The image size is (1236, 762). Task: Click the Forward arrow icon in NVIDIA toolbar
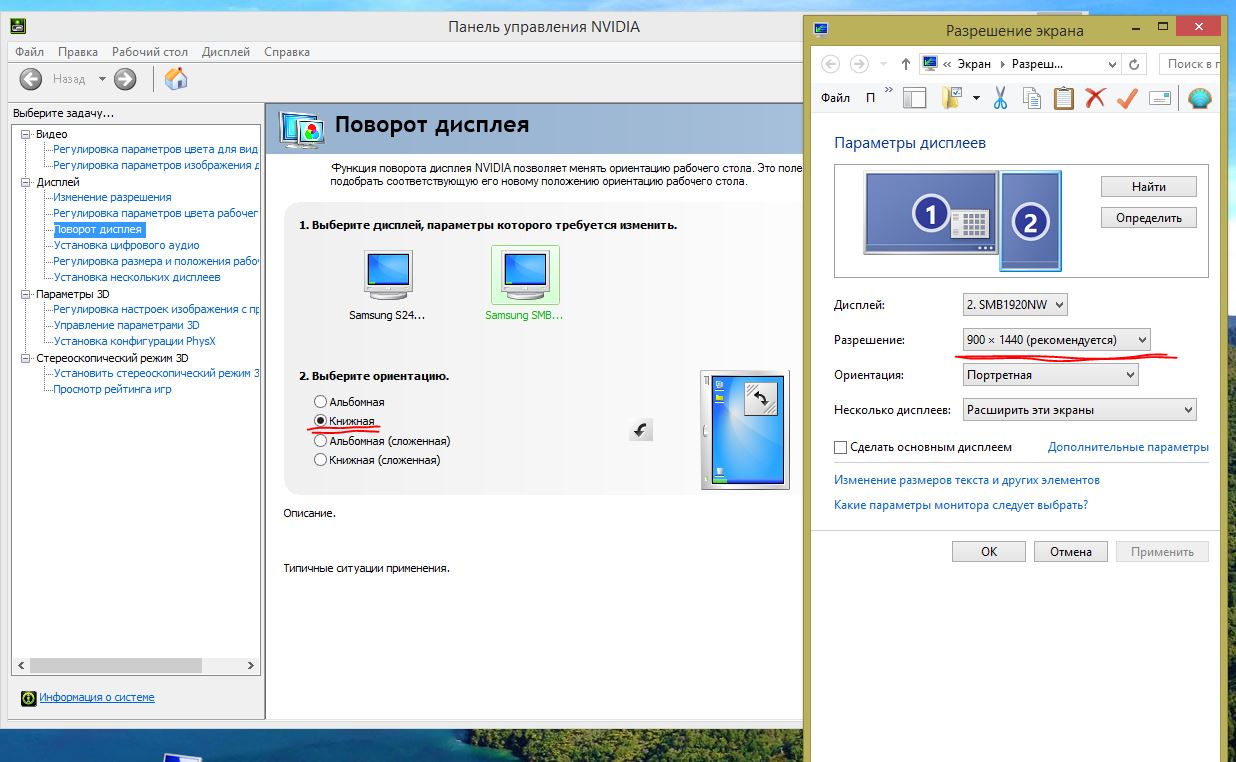click(125, 79)
